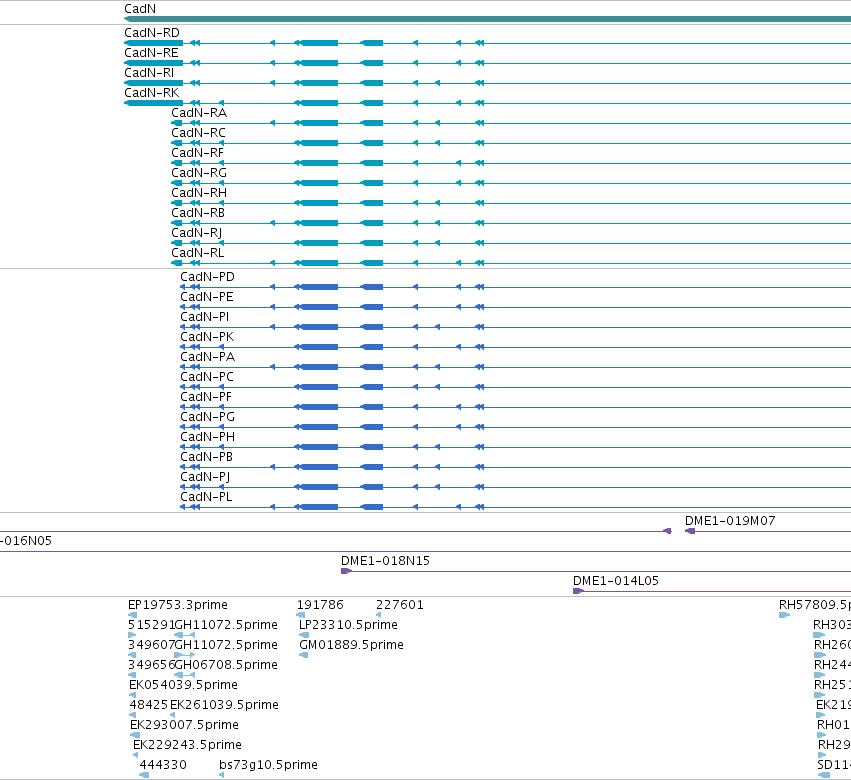Pick the CadN-PF protein label
This screenshot has height=780, width=851.
tap(206, 397)
